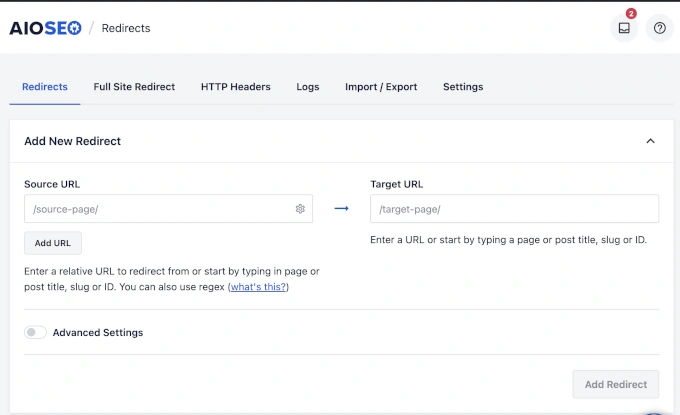Open the Full Site Redirect tab
680x415 pixels.
pos(134,87)
